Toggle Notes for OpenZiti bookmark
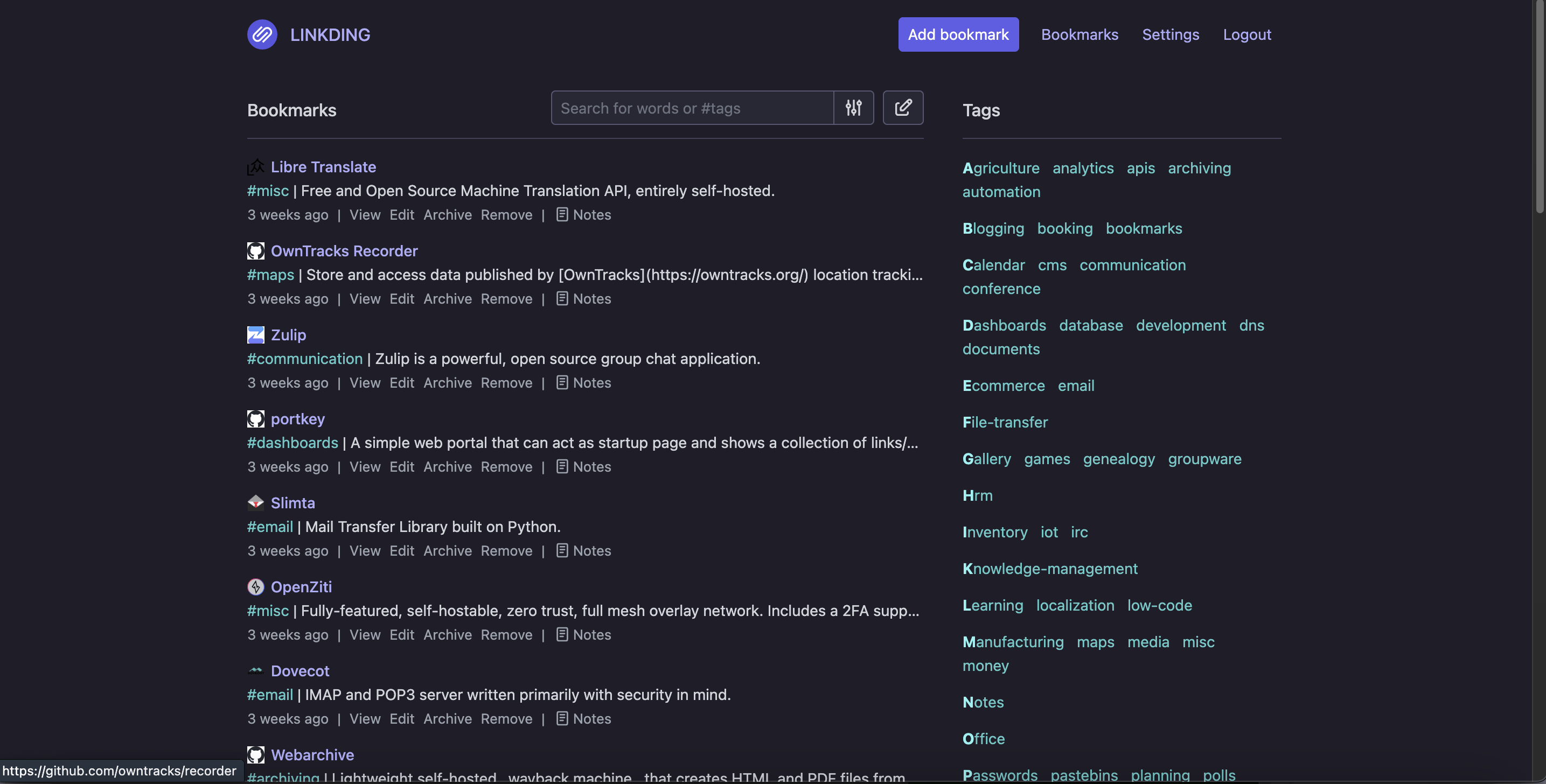1546x784 pixels. (583, 635)
